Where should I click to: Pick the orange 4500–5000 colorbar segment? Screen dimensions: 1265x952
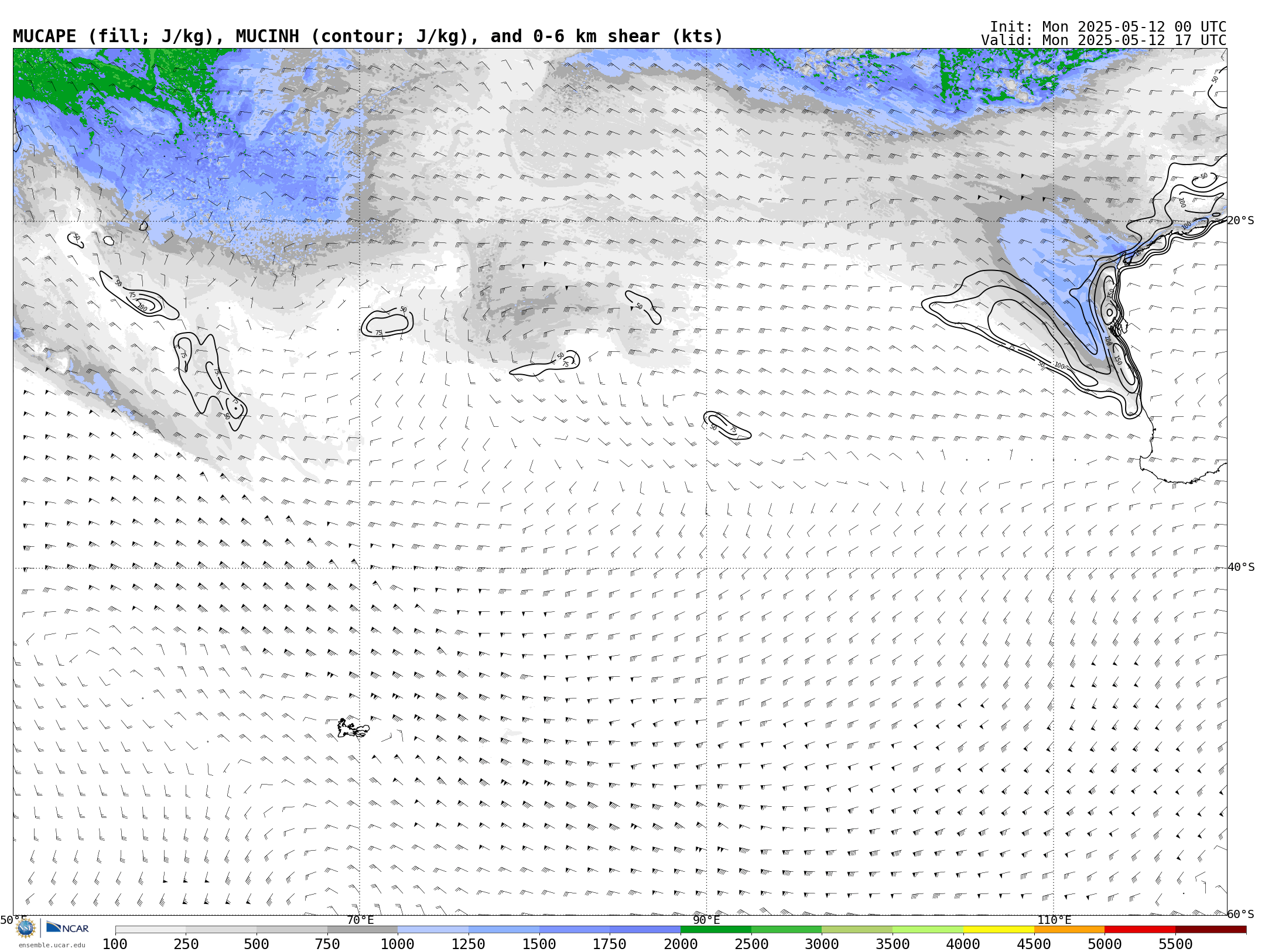(x=1069, y=930)
